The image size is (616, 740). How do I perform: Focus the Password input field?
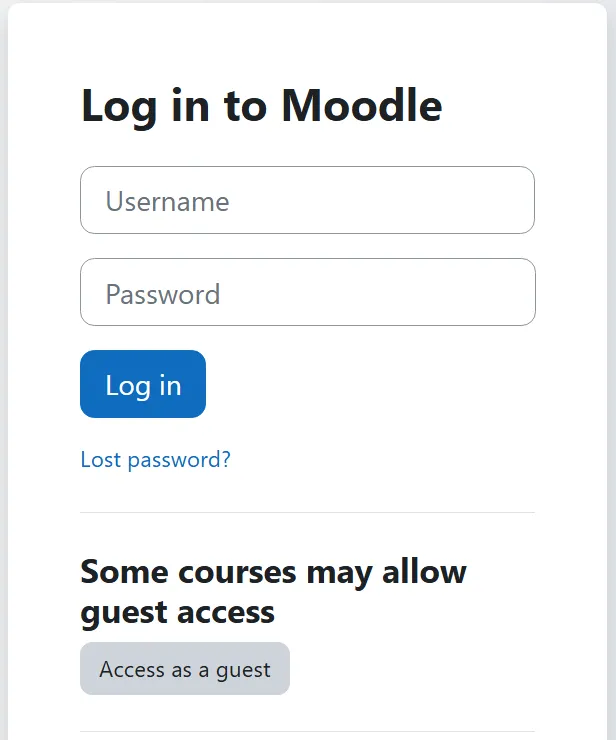tap(307, 292)
